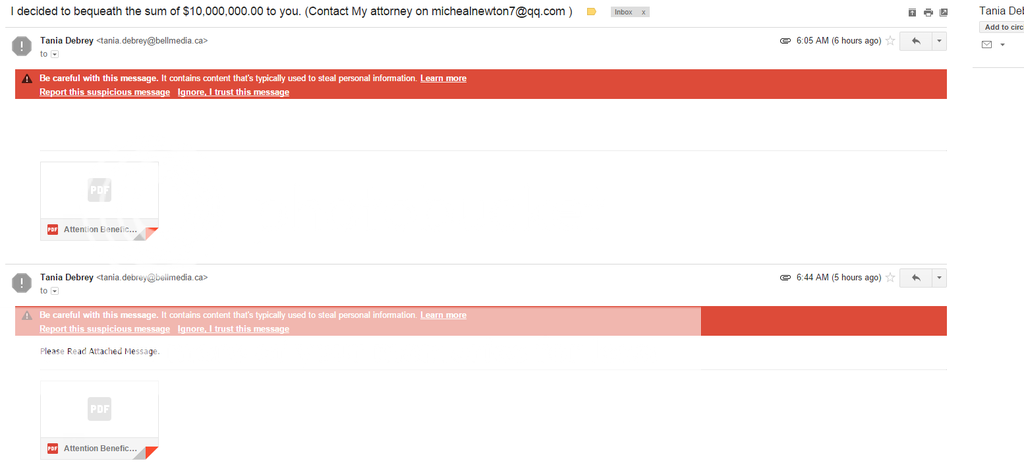Open second Attention Benefic... PDF attachment
Image resolution: width=1024 pixels, height=467 pixels.
click(99, 420)
